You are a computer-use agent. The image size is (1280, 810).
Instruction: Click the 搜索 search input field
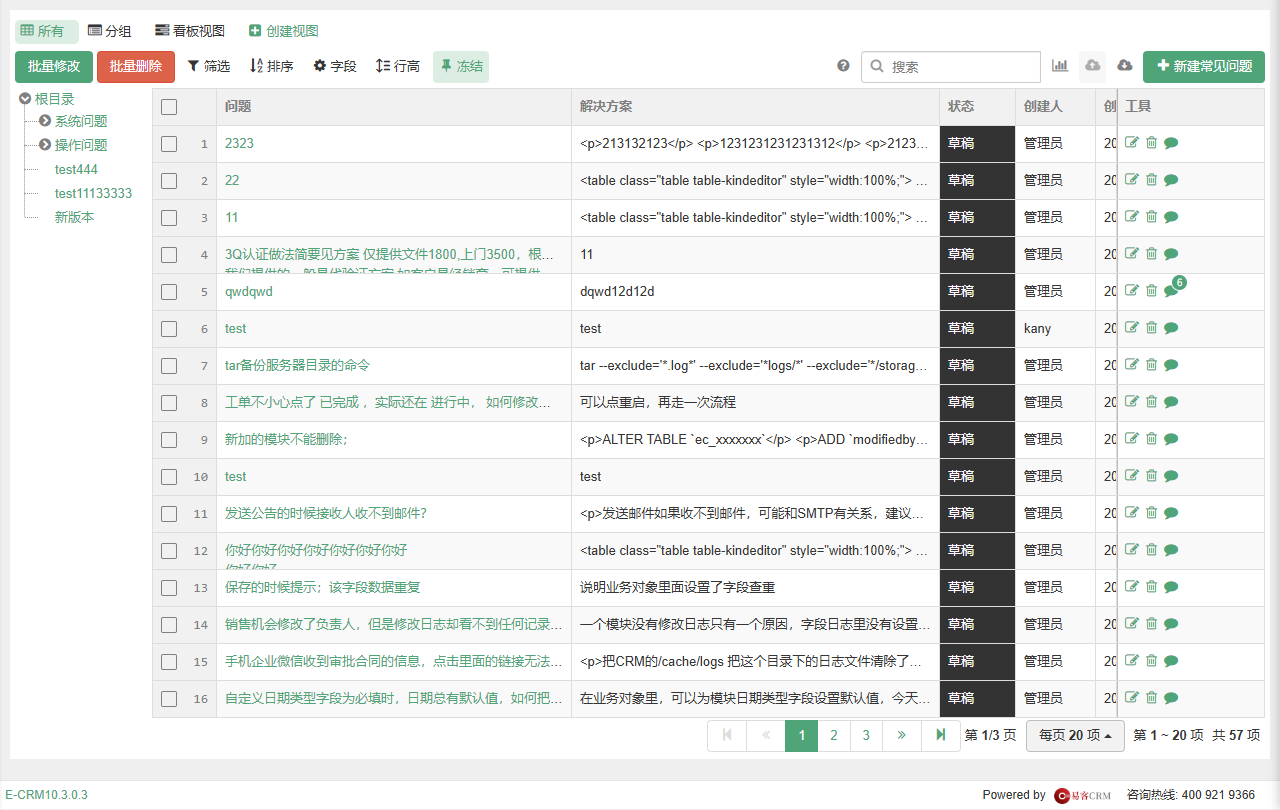(x=951, y=66)
